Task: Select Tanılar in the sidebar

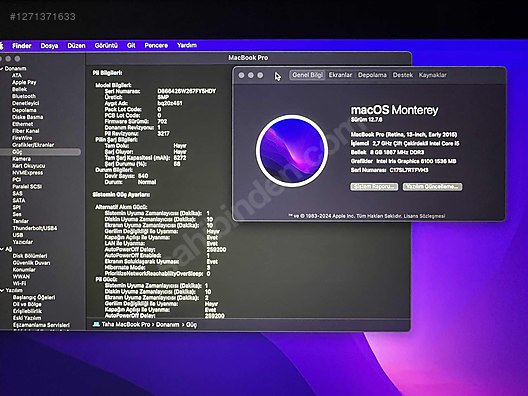Action: pos(21,221)
